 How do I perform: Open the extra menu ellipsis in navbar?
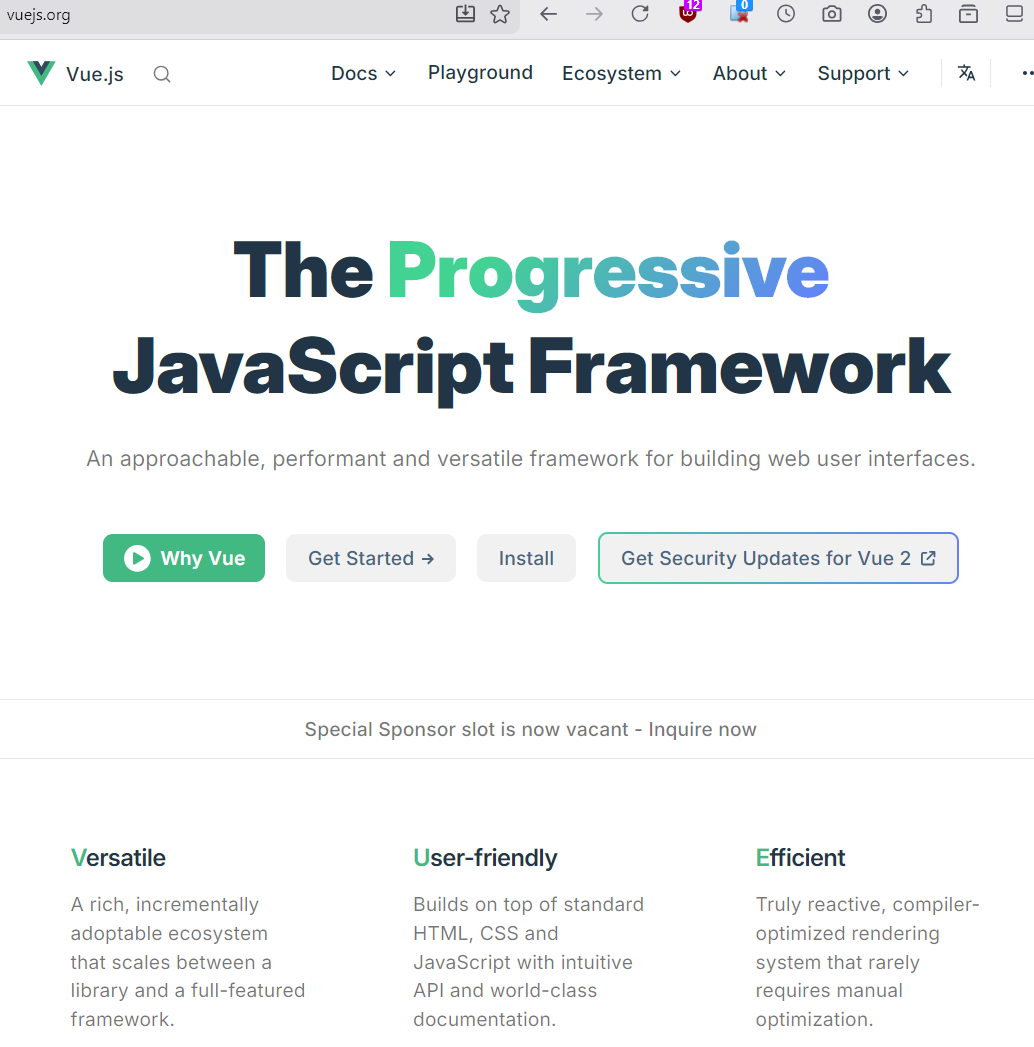coord(1027,73)
